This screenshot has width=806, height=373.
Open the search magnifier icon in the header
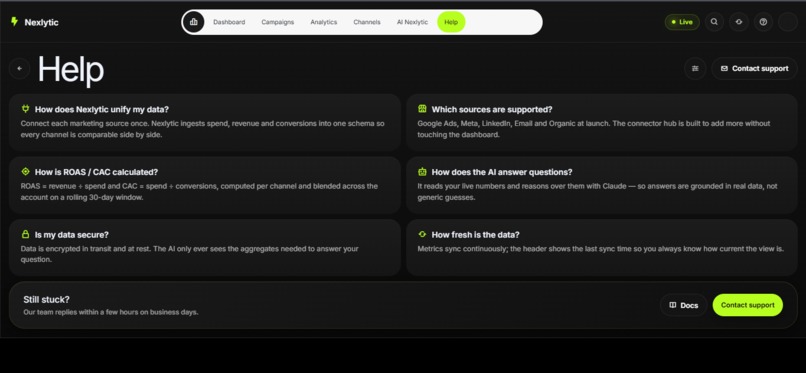(x=714, y=22)
